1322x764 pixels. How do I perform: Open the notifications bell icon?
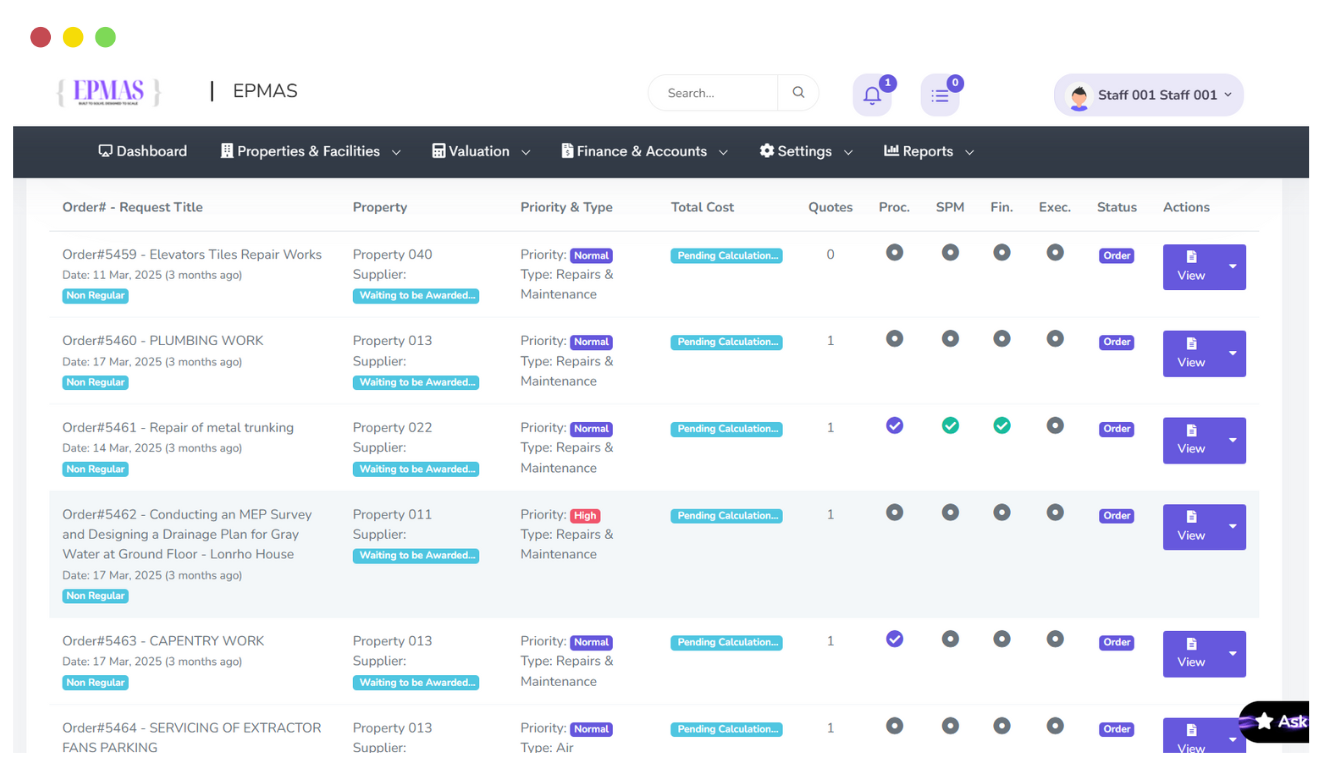click(x=872, y=96)
